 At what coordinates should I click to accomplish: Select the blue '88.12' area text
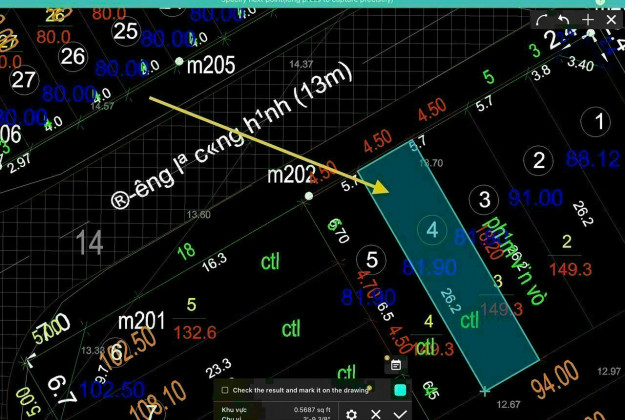coord(593,159)
